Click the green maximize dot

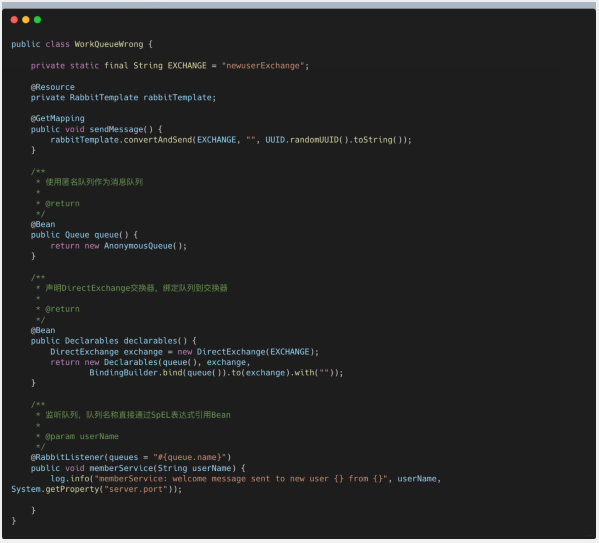[37, 20]
